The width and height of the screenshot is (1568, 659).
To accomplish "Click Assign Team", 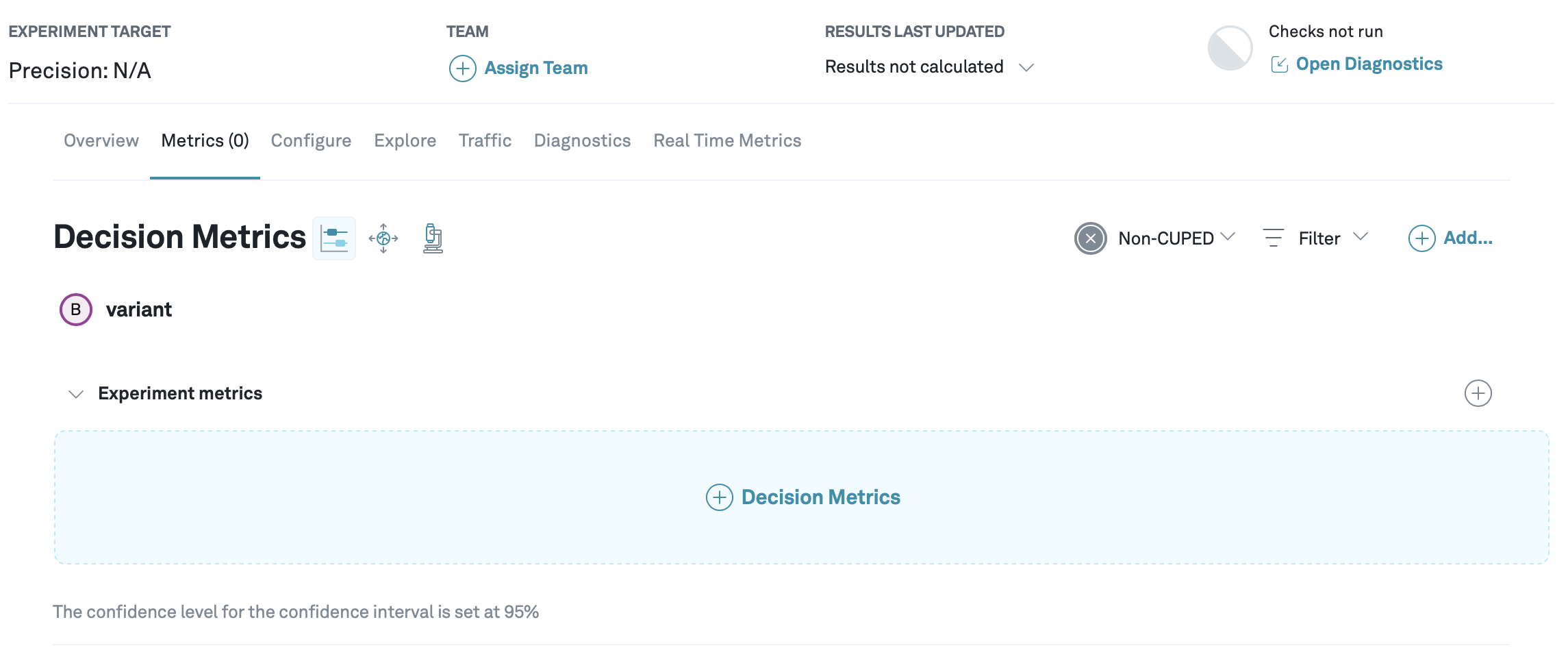I will click(535, 67).
